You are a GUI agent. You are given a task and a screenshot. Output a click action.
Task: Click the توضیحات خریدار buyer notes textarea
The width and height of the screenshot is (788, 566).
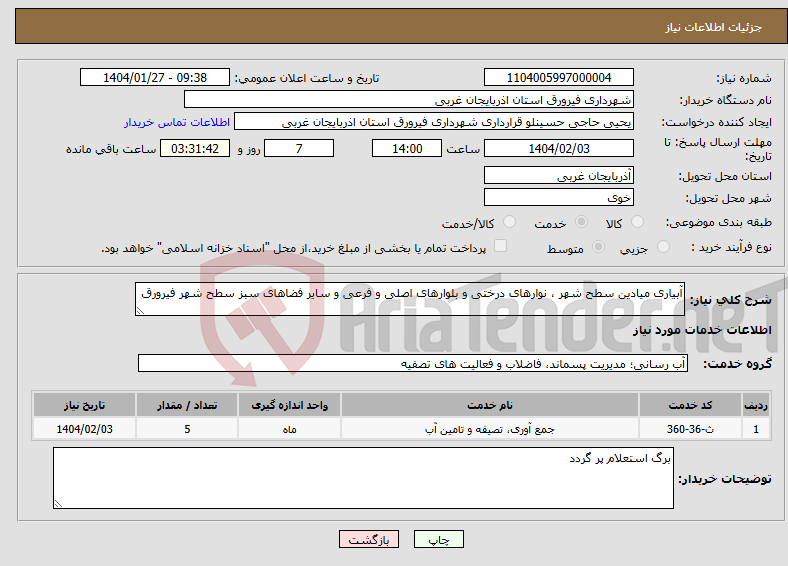click(363, 478)
